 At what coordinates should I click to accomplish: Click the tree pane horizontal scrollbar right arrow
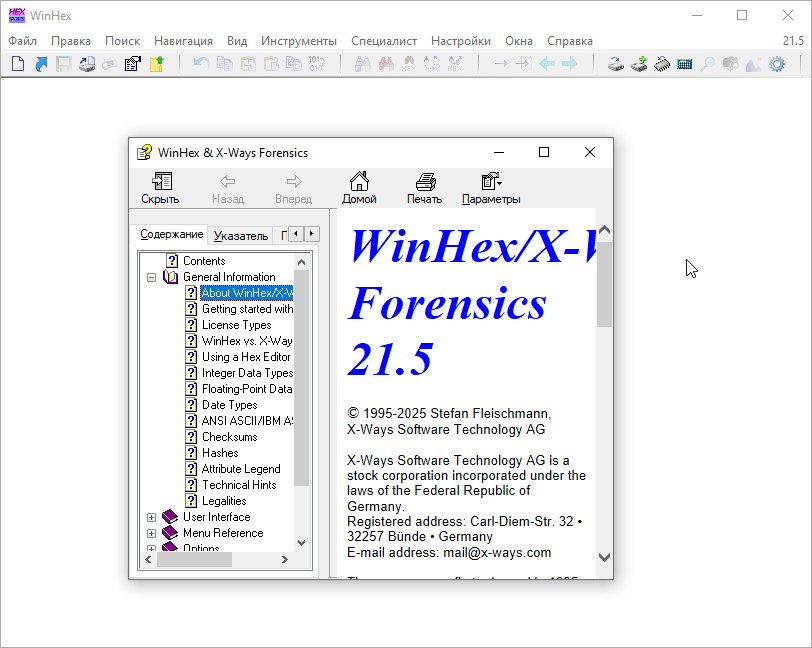pos(284,560)
